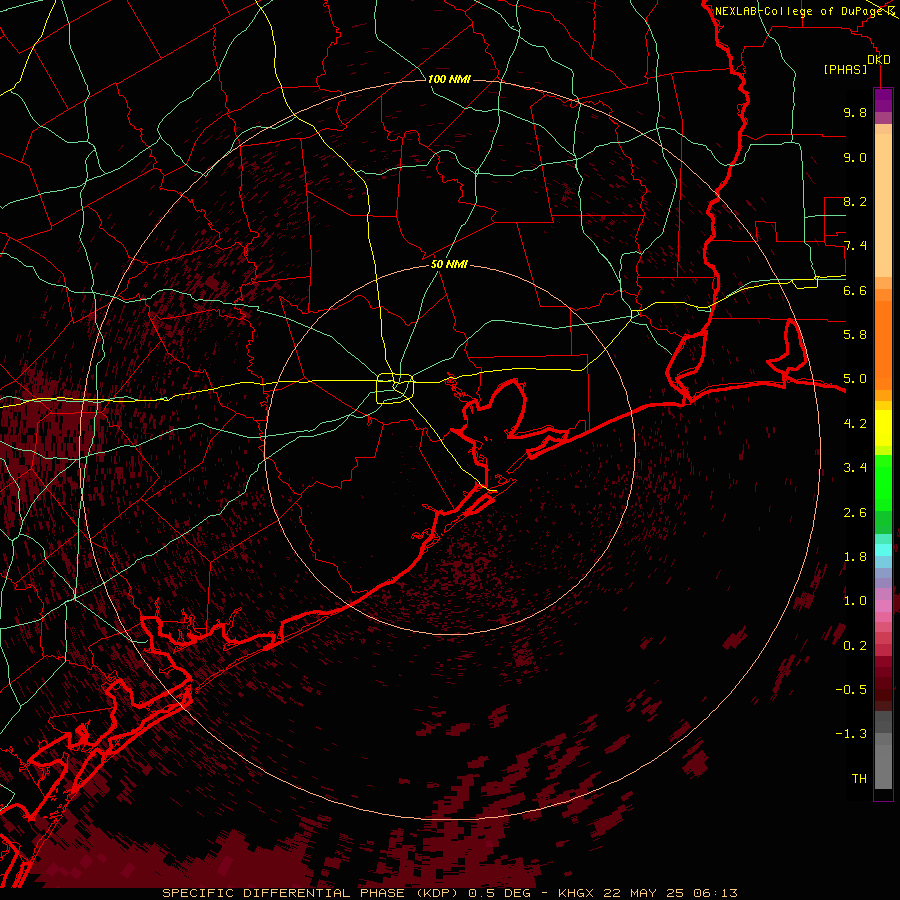900x900 pixels.
Task: Click the 6.6 scale value
Action: 855,290
